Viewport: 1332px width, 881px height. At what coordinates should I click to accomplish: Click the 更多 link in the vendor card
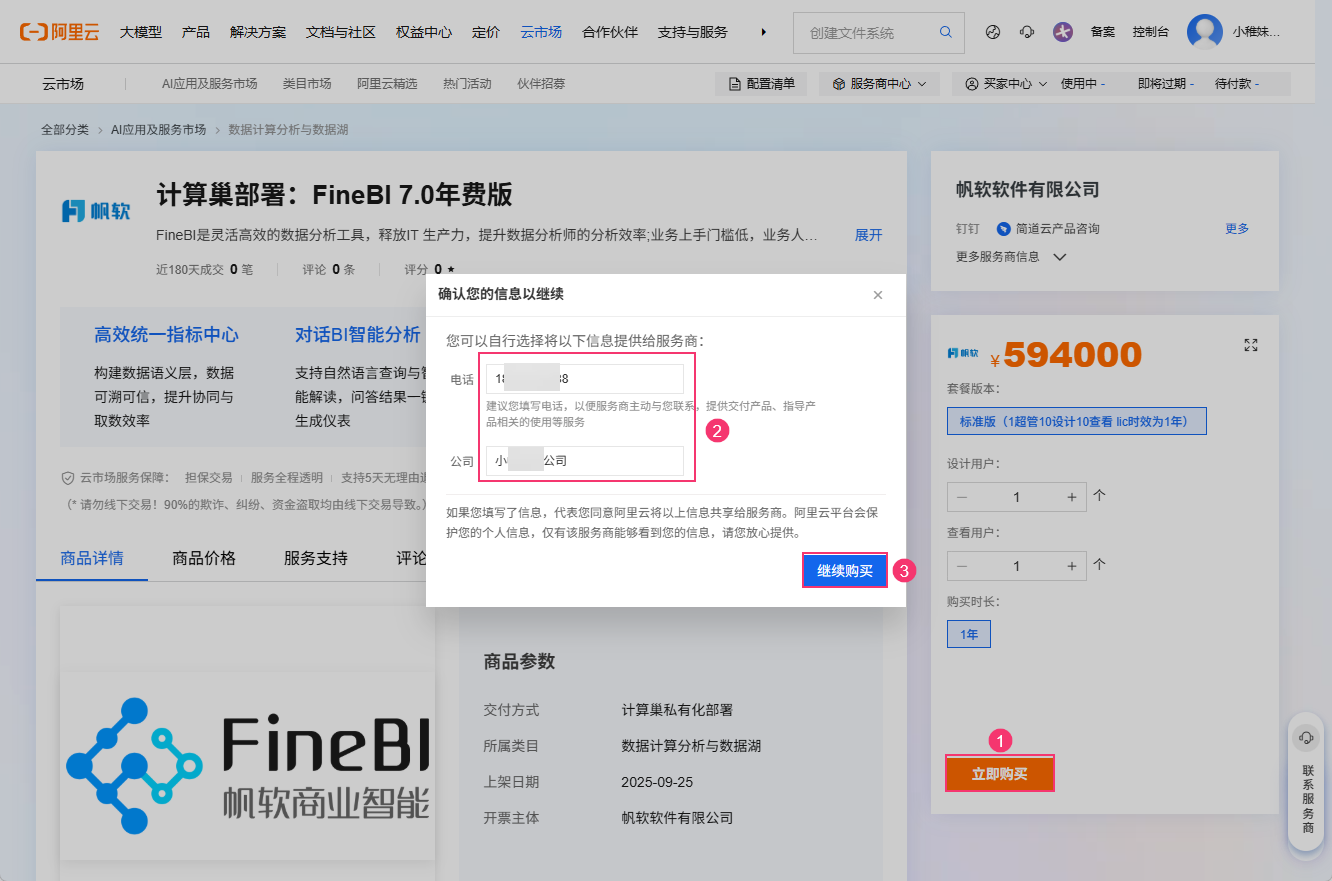point(1237,229)
